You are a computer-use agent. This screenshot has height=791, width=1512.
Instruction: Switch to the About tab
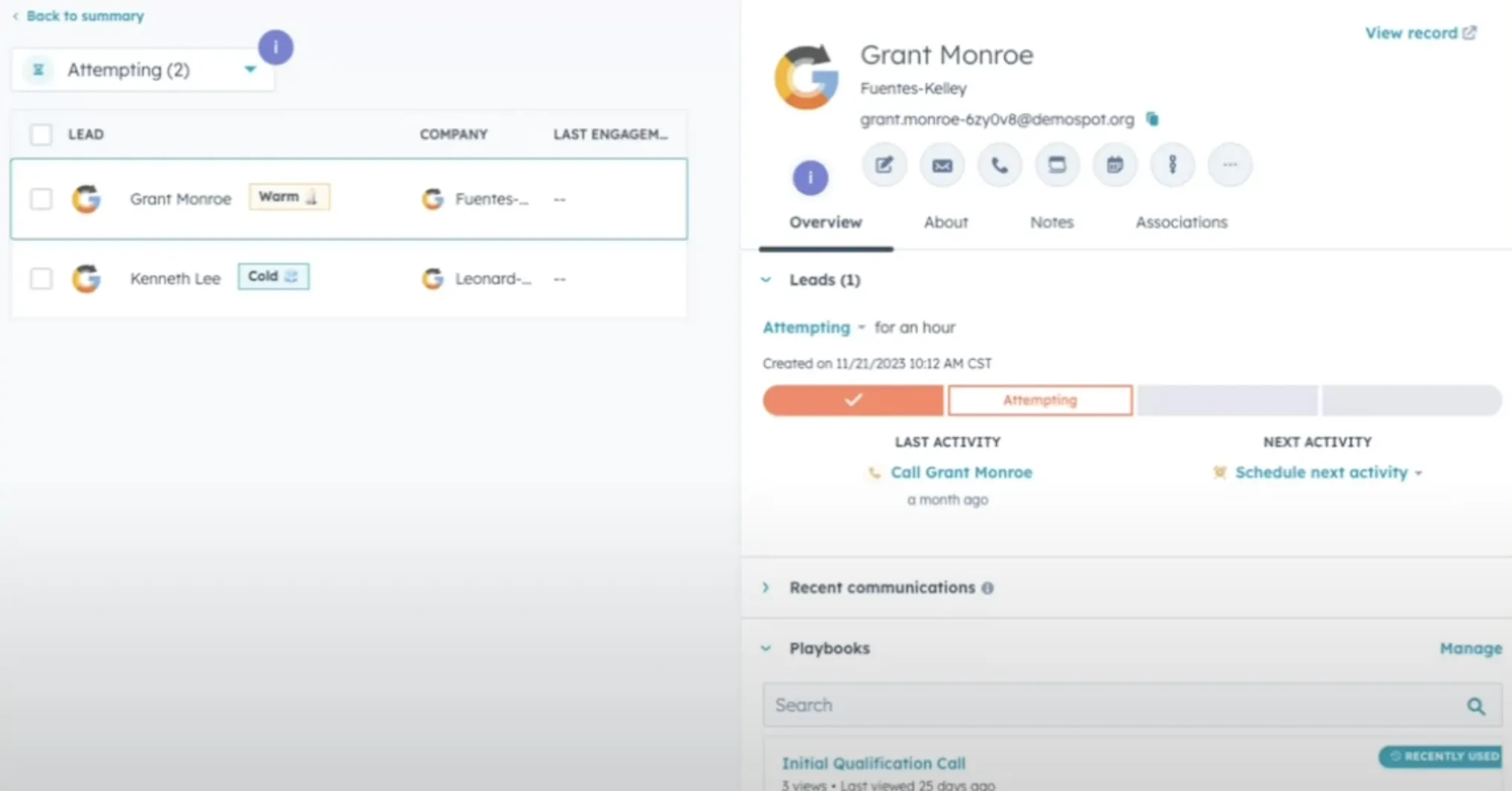click(946, 222)
